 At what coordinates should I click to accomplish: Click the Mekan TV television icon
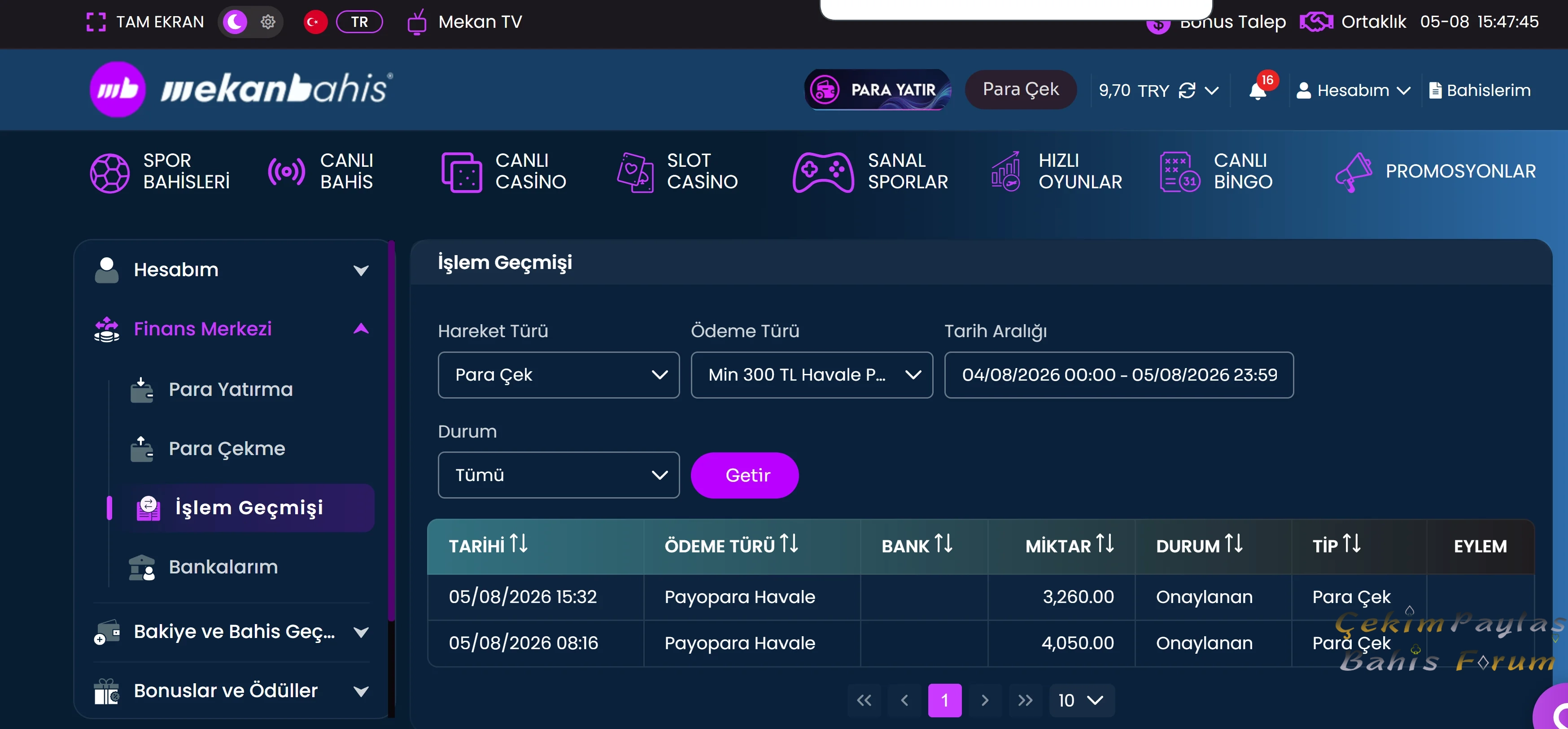tap(417, 22)
